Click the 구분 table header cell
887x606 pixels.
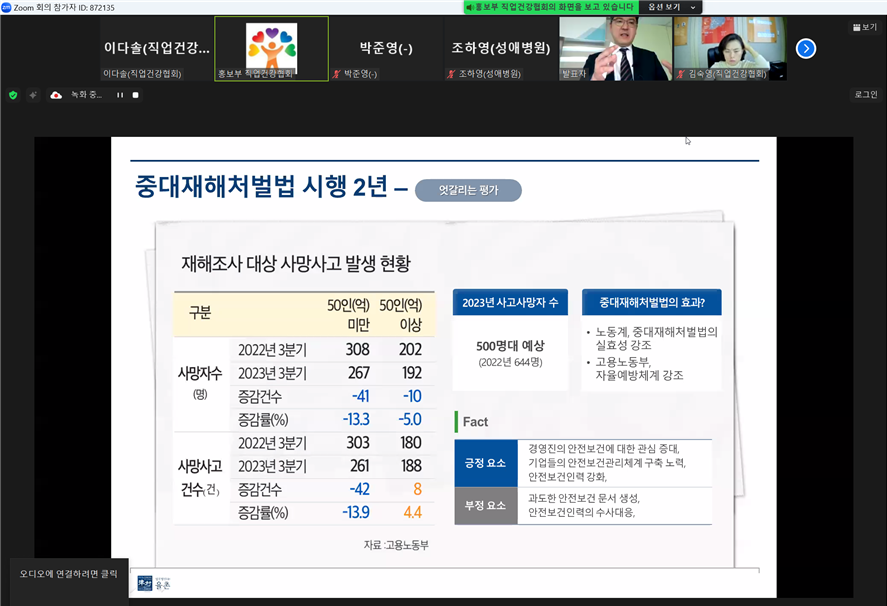pos(200,312)
